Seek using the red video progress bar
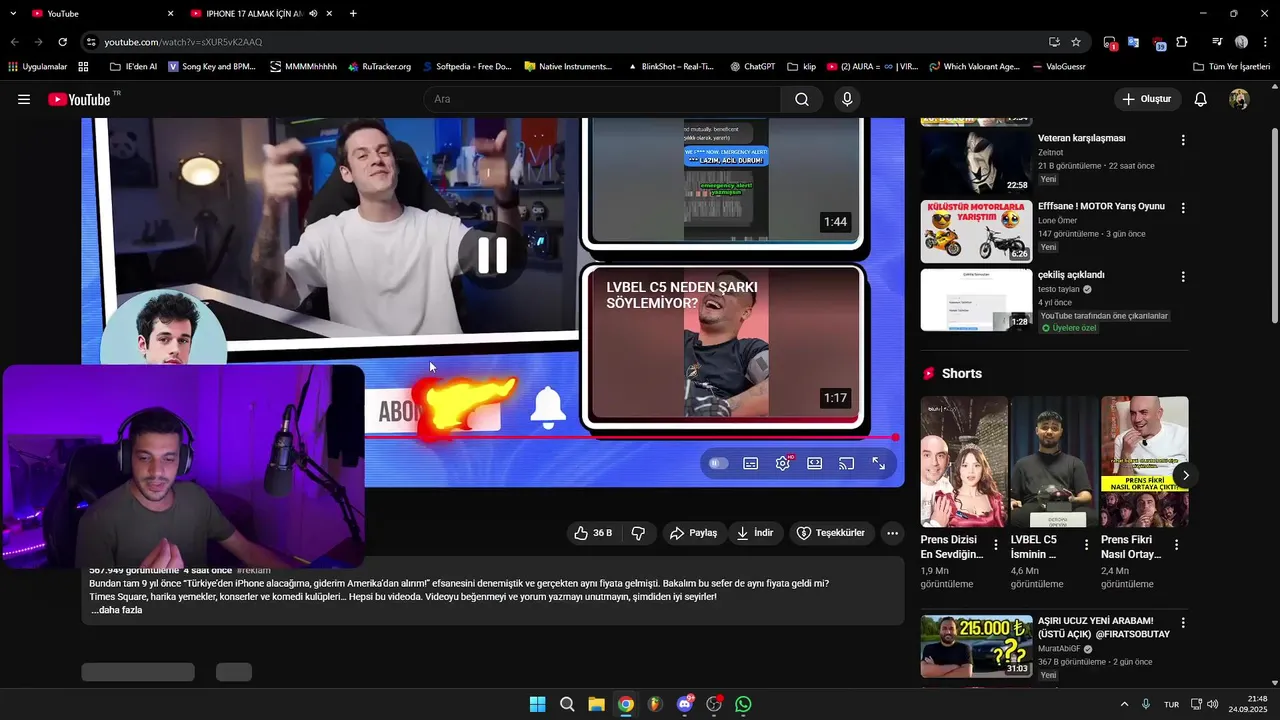Screen dimensions: 1280x720 pos(630,437)
